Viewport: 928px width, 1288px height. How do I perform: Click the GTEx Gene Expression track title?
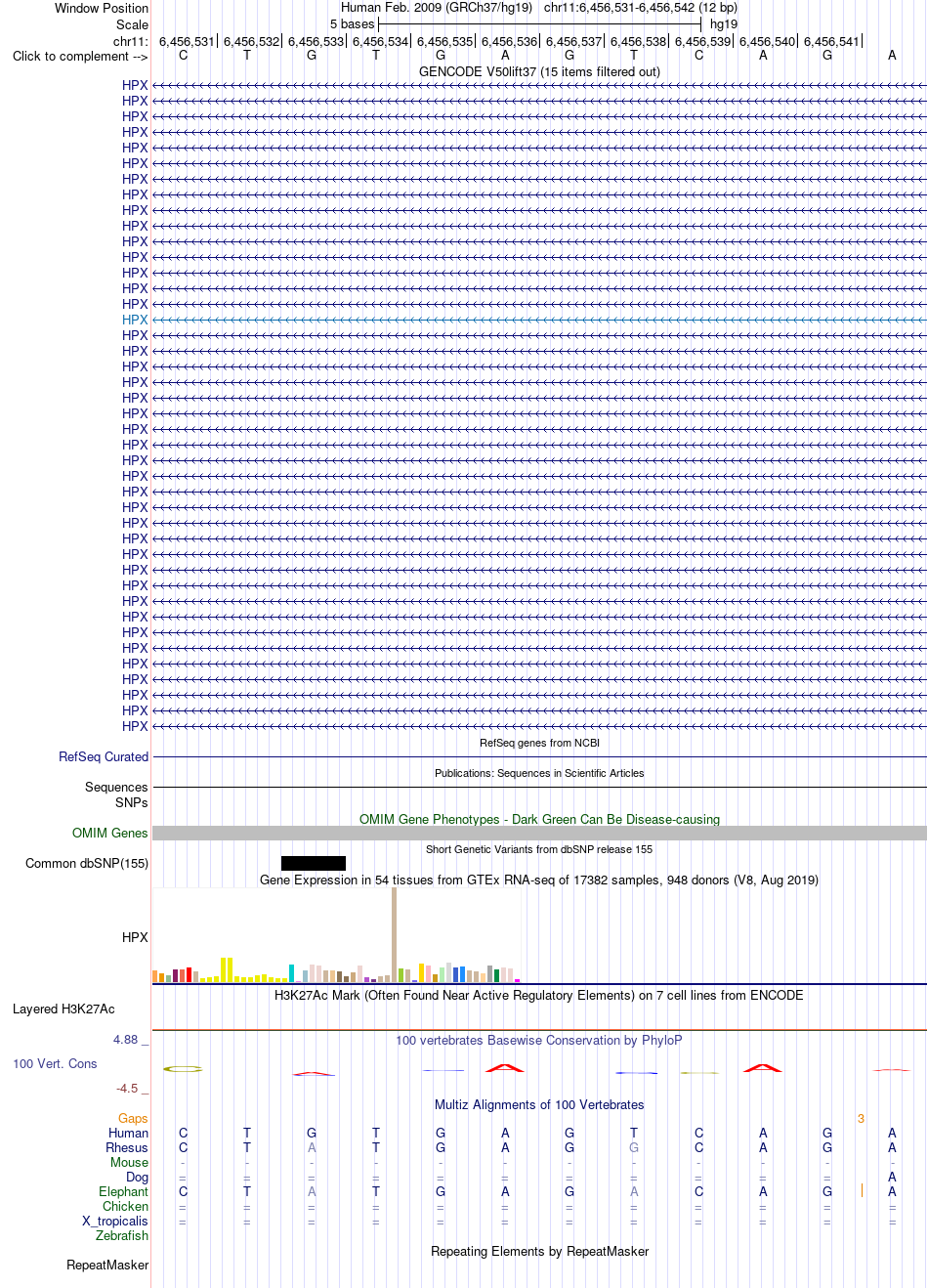539,880
